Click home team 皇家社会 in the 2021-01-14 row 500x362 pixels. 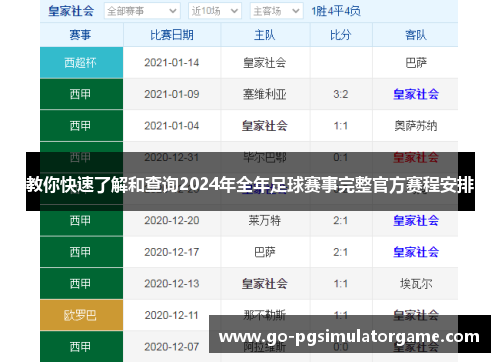265,63
